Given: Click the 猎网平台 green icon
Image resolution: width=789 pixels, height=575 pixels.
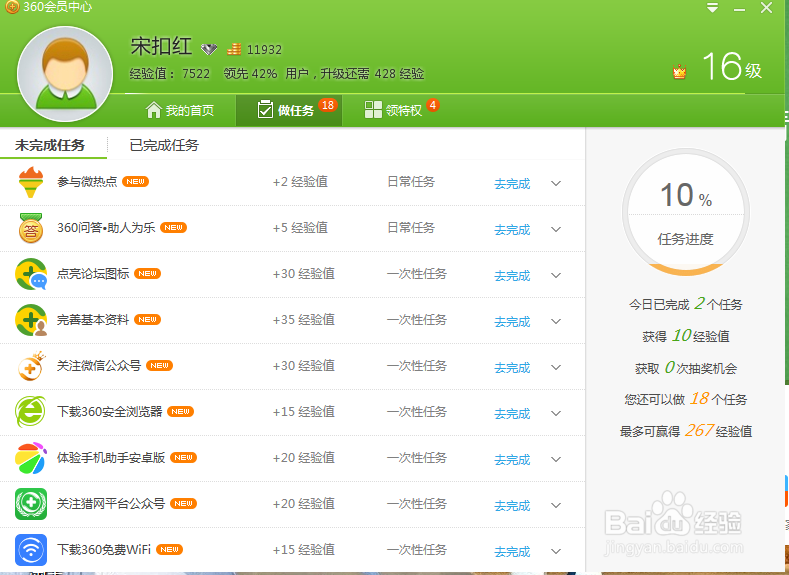Looking at the screenshot, I should pos(31,504).
